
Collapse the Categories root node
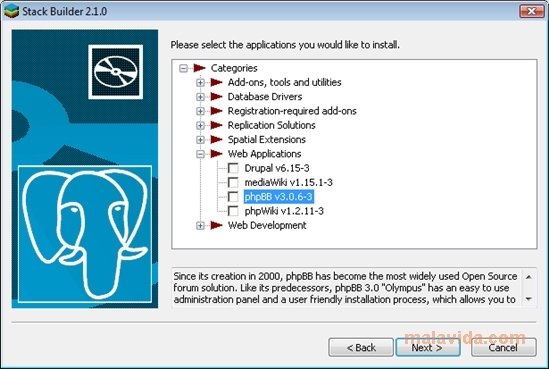pos(183,68)
